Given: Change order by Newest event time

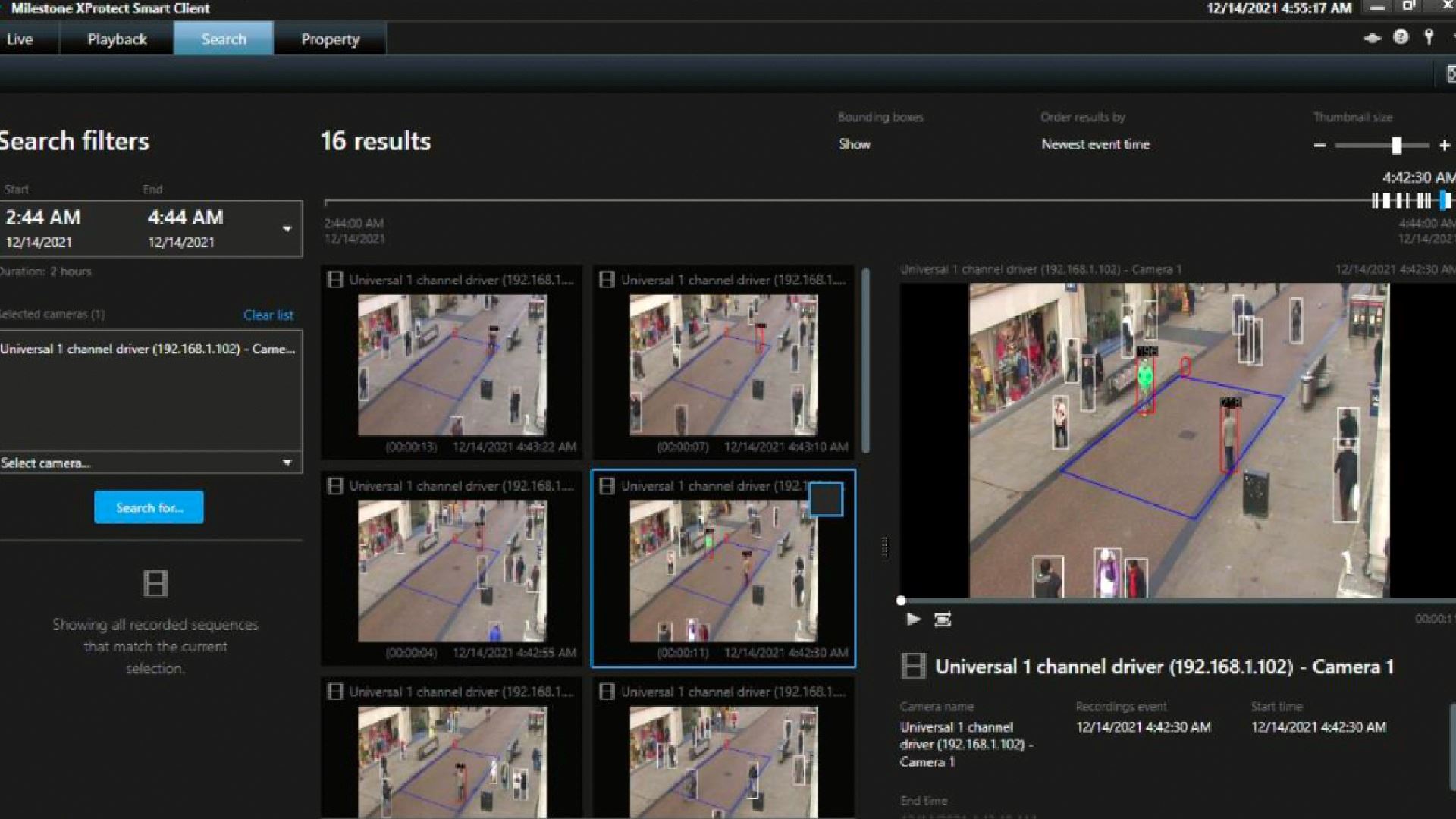Looking at the screenshot, I should click(x=1095, y=144).
